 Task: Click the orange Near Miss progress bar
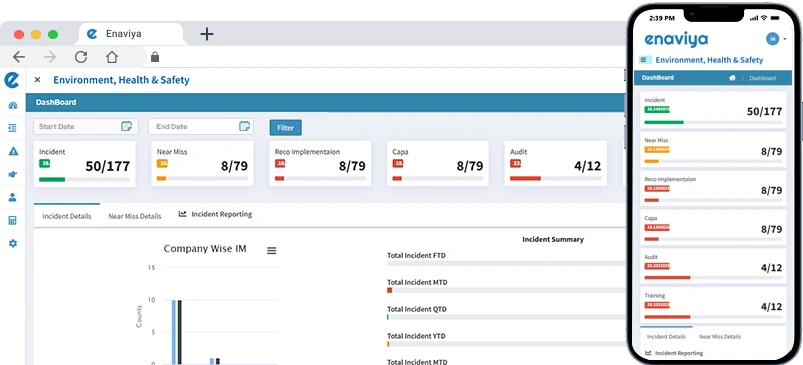pos(161,179)
